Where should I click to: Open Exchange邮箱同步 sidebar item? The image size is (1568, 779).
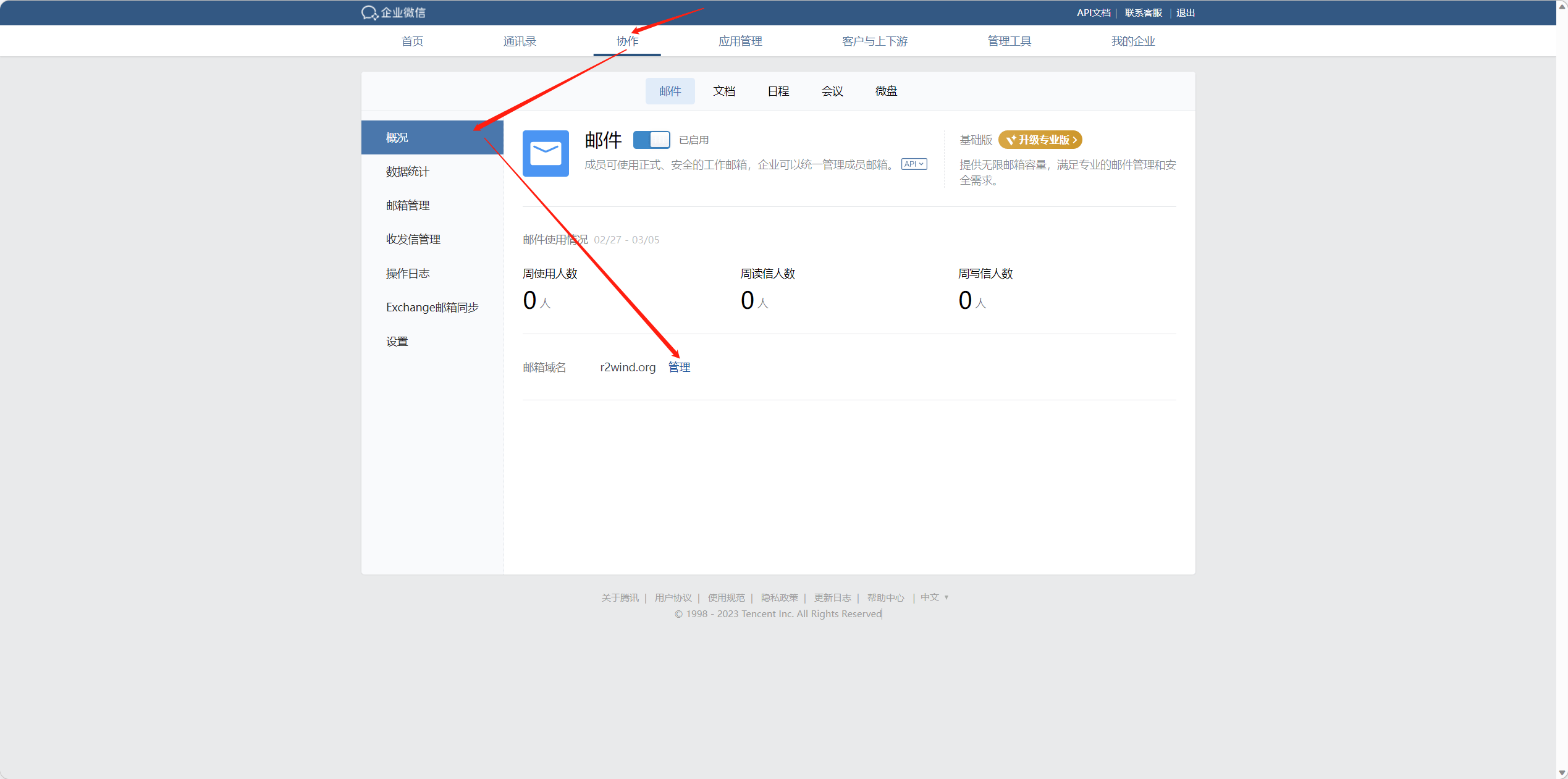(x=432, y=308)
